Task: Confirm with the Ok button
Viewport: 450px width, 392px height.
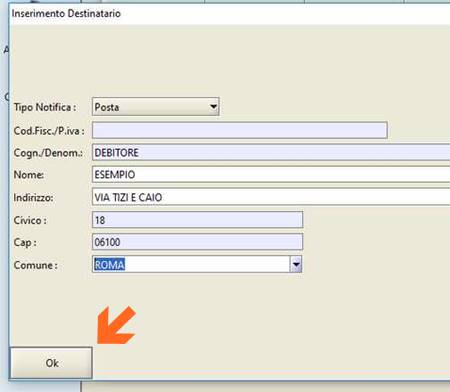Action: (x=51, y=363)
